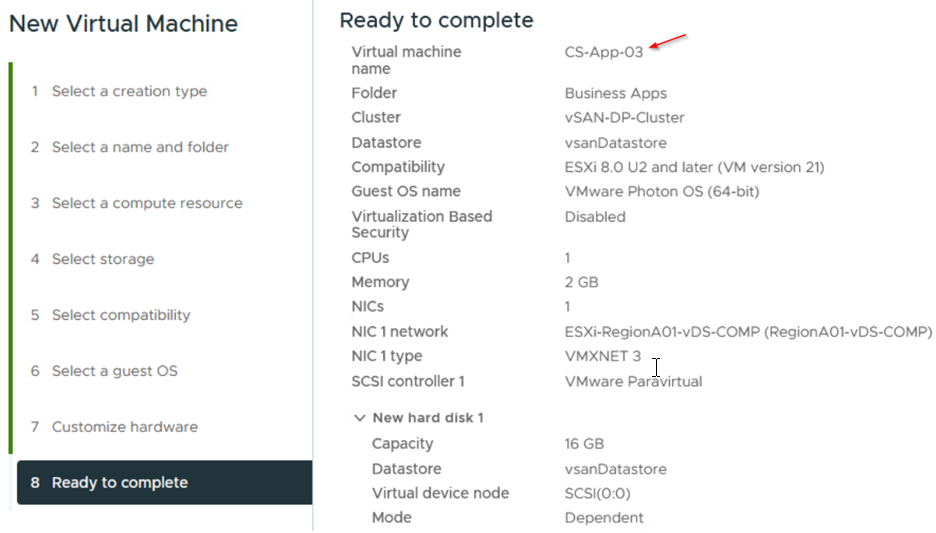Click the Ready to complete page heading

point(436,20)
